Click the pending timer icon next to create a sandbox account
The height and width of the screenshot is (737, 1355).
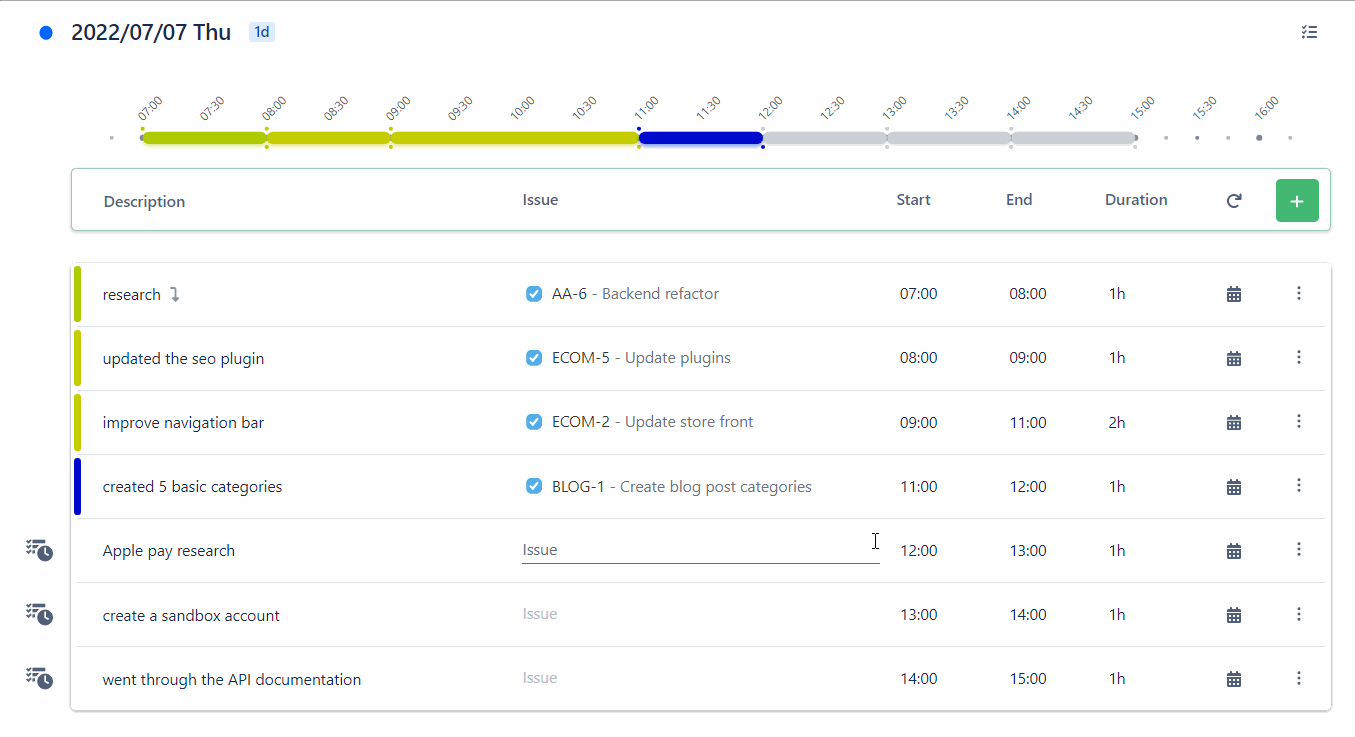(x=38, y=614)
